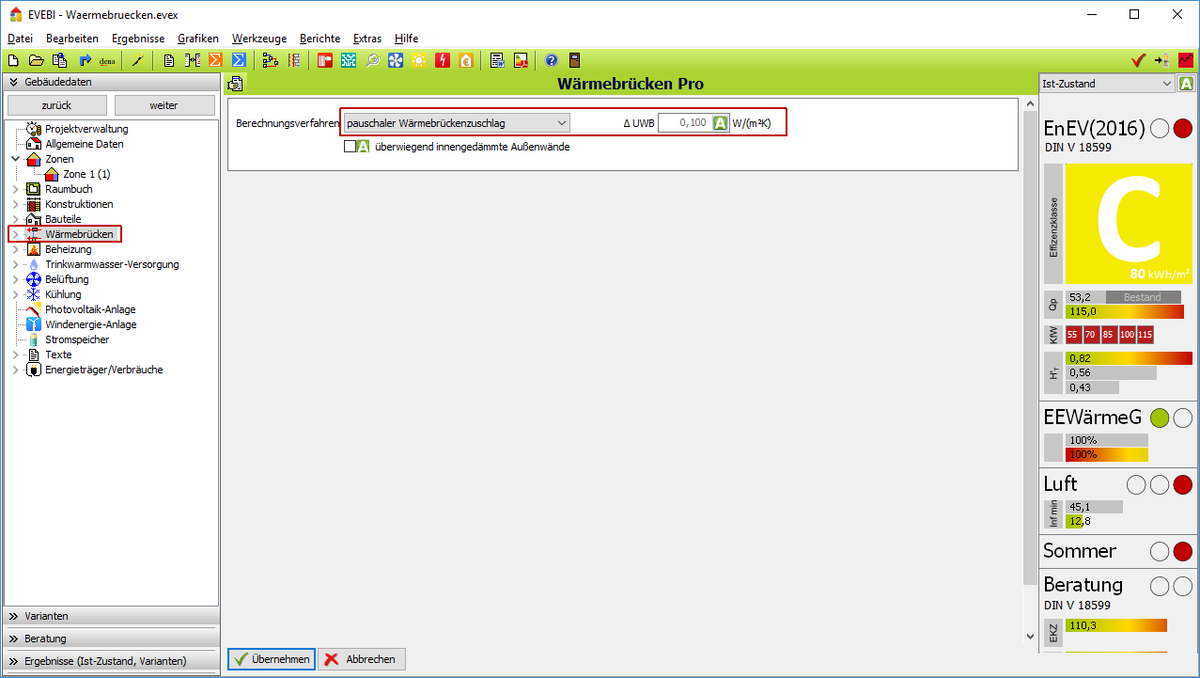Click the red checkmark icon at top right
The height and width of the screenshot is (678, 1200).
click(1138, 60)
